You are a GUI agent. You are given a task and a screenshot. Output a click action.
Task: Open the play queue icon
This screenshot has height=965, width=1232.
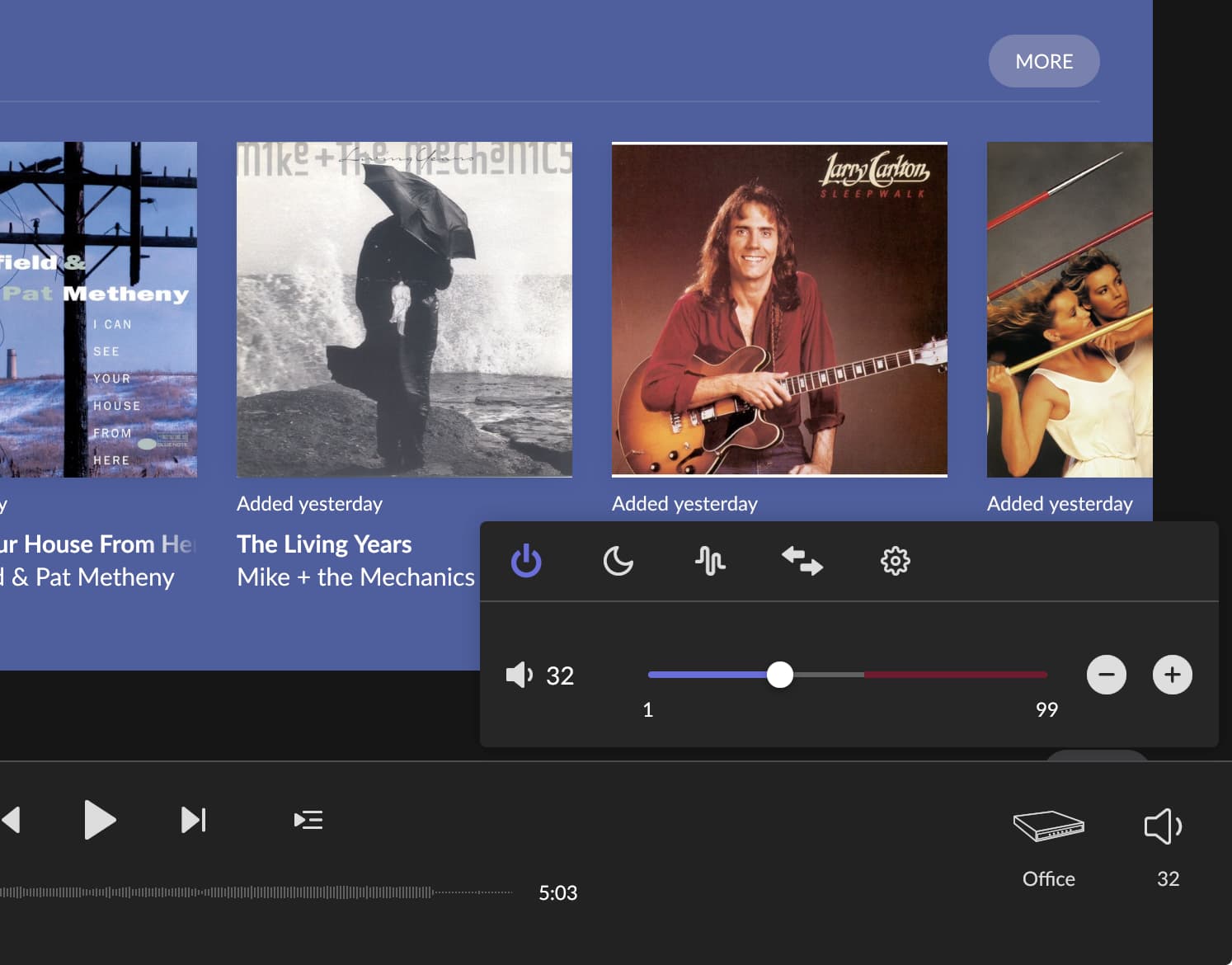pos(308,820)
